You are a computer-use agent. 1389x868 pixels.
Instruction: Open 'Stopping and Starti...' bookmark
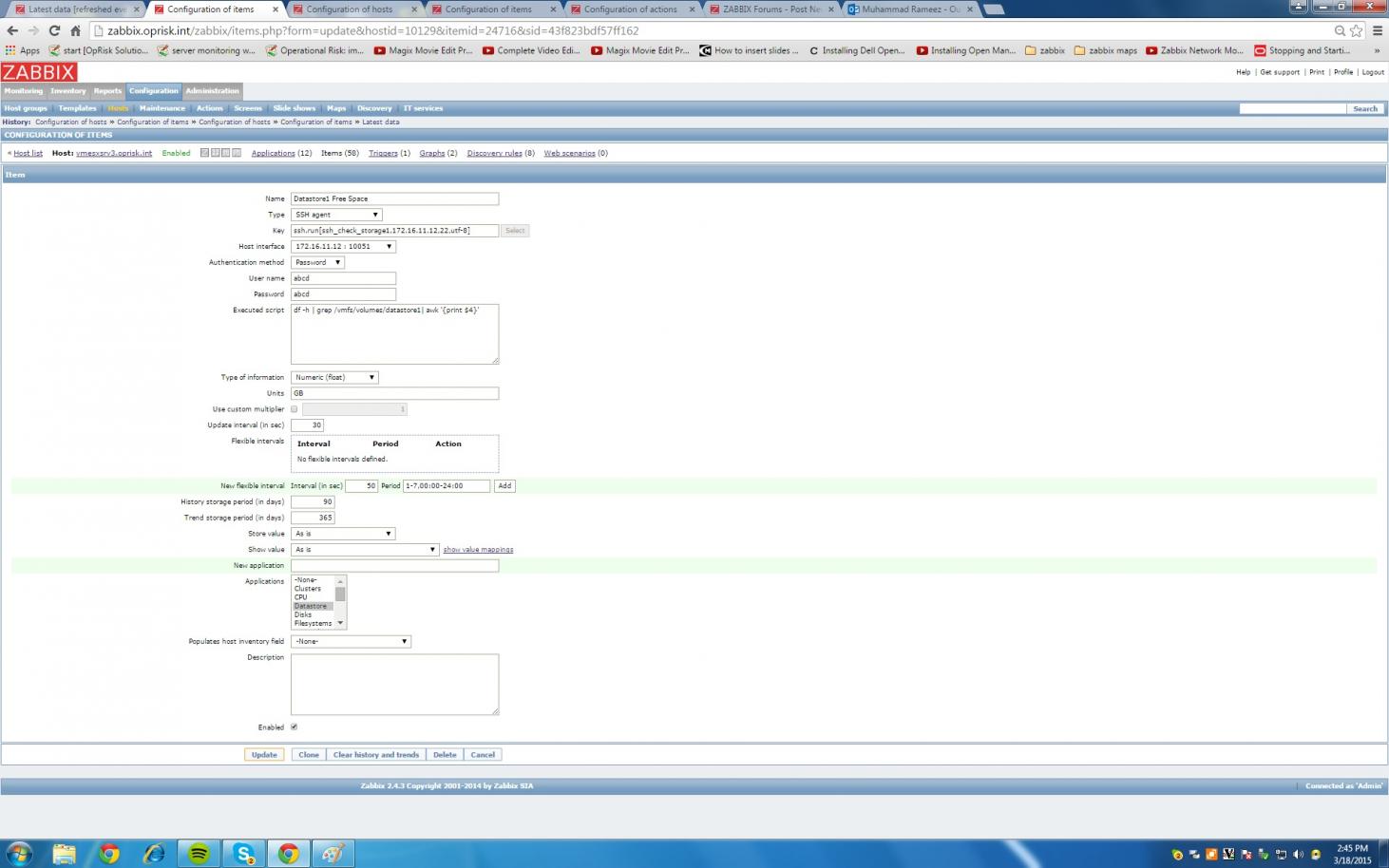pyautogui.click(x=1303, y=50)
